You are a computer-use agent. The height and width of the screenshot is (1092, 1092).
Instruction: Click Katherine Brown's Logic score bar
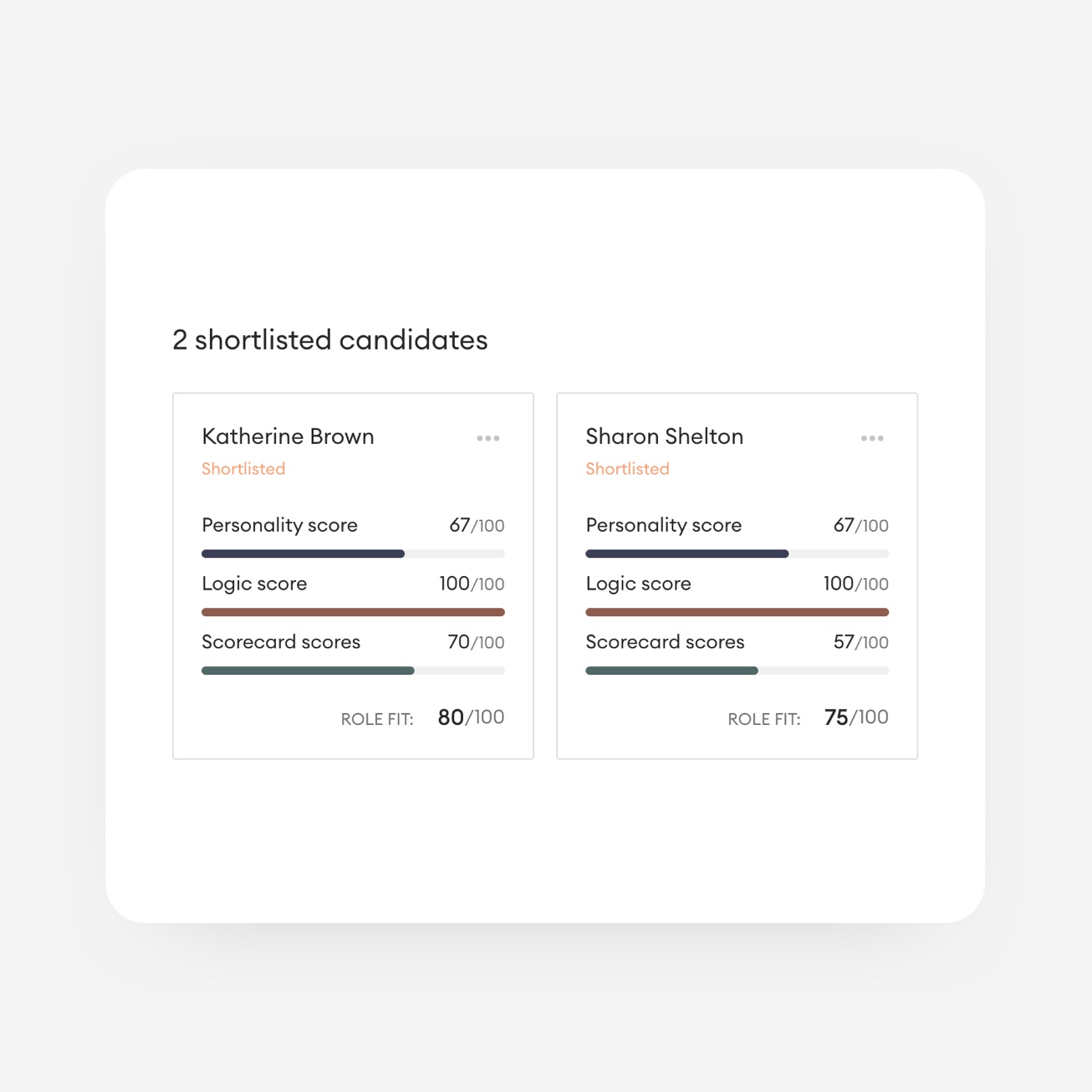click(353, 612)
